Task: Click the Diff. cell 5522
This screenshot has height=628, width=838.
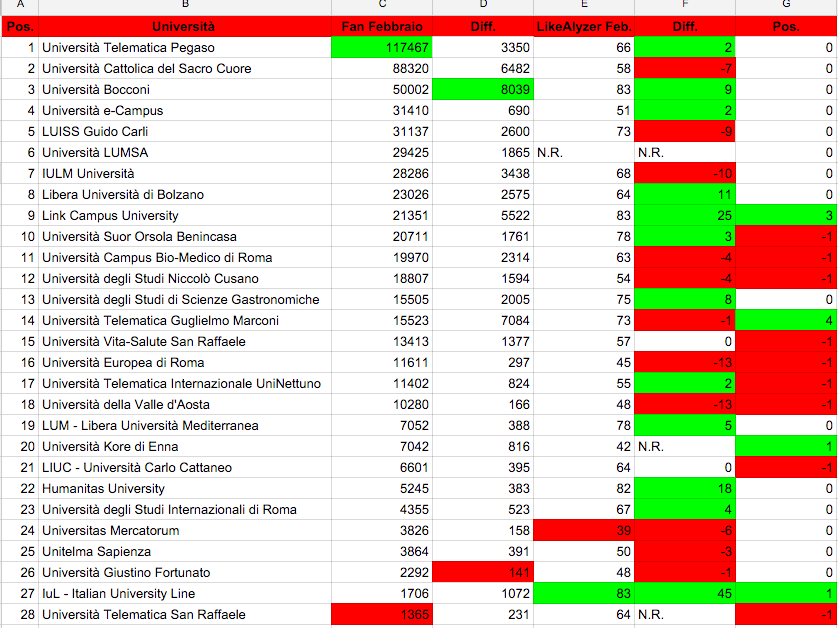Action: pos(483,215)
